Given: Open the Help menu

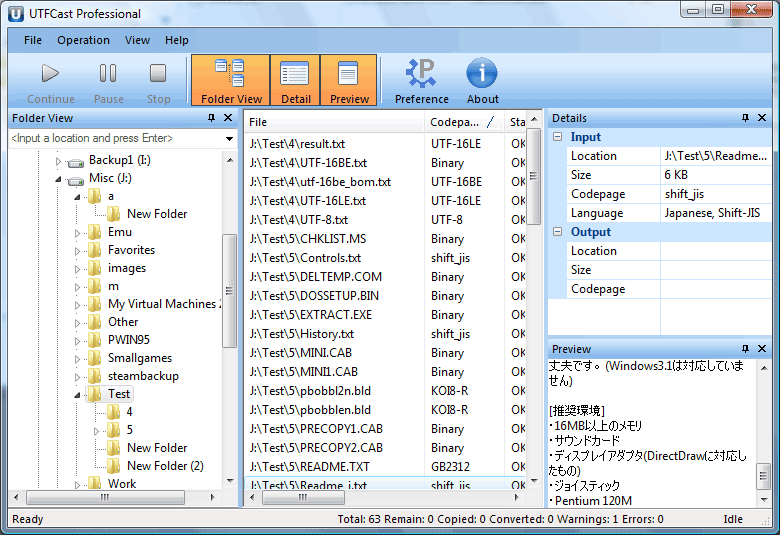Looking at the screenshot, I should tap(177, 40).
